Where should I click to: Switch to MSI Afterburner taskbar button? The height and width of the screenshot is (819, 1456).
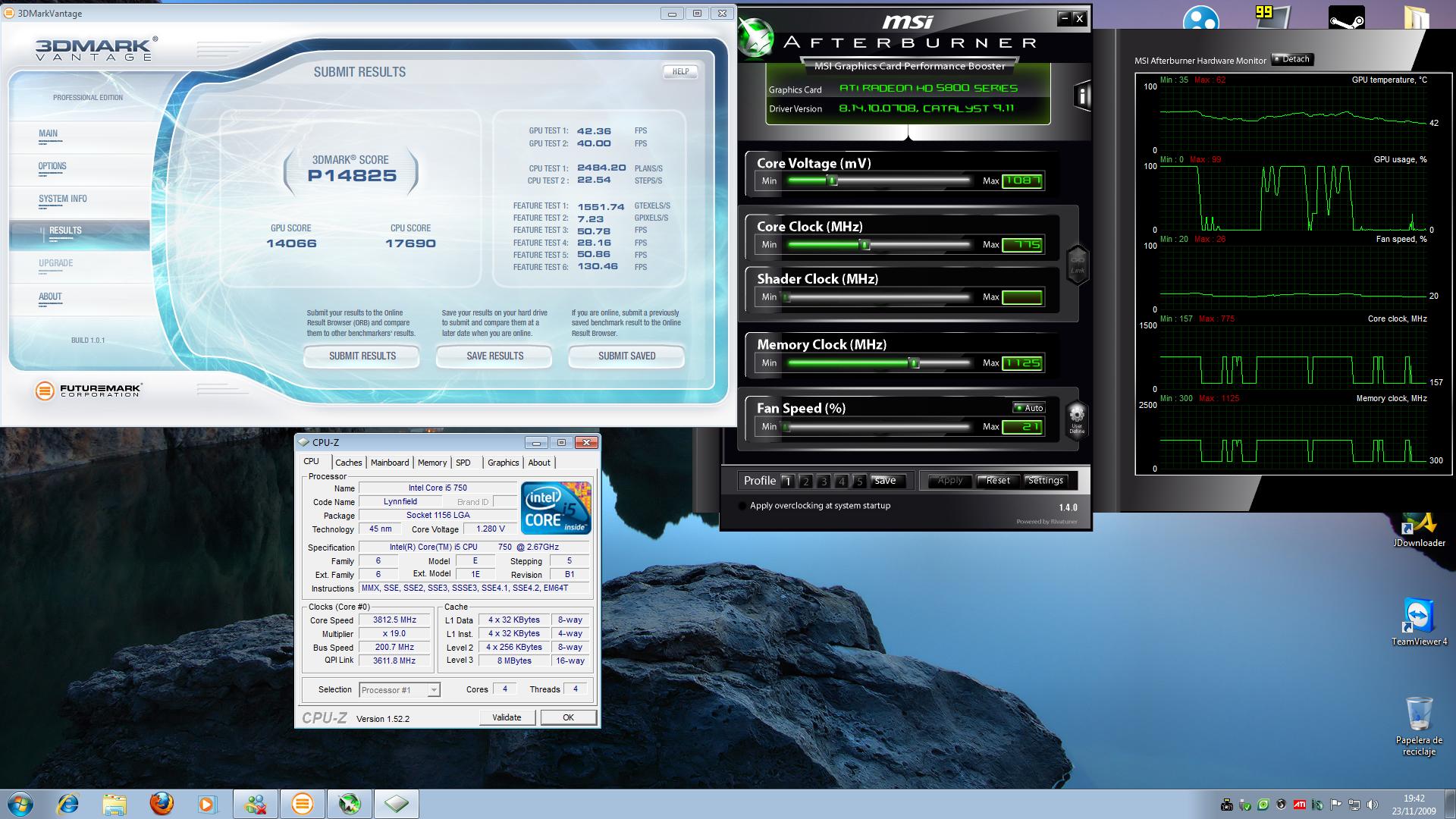(x=349, y=803)
